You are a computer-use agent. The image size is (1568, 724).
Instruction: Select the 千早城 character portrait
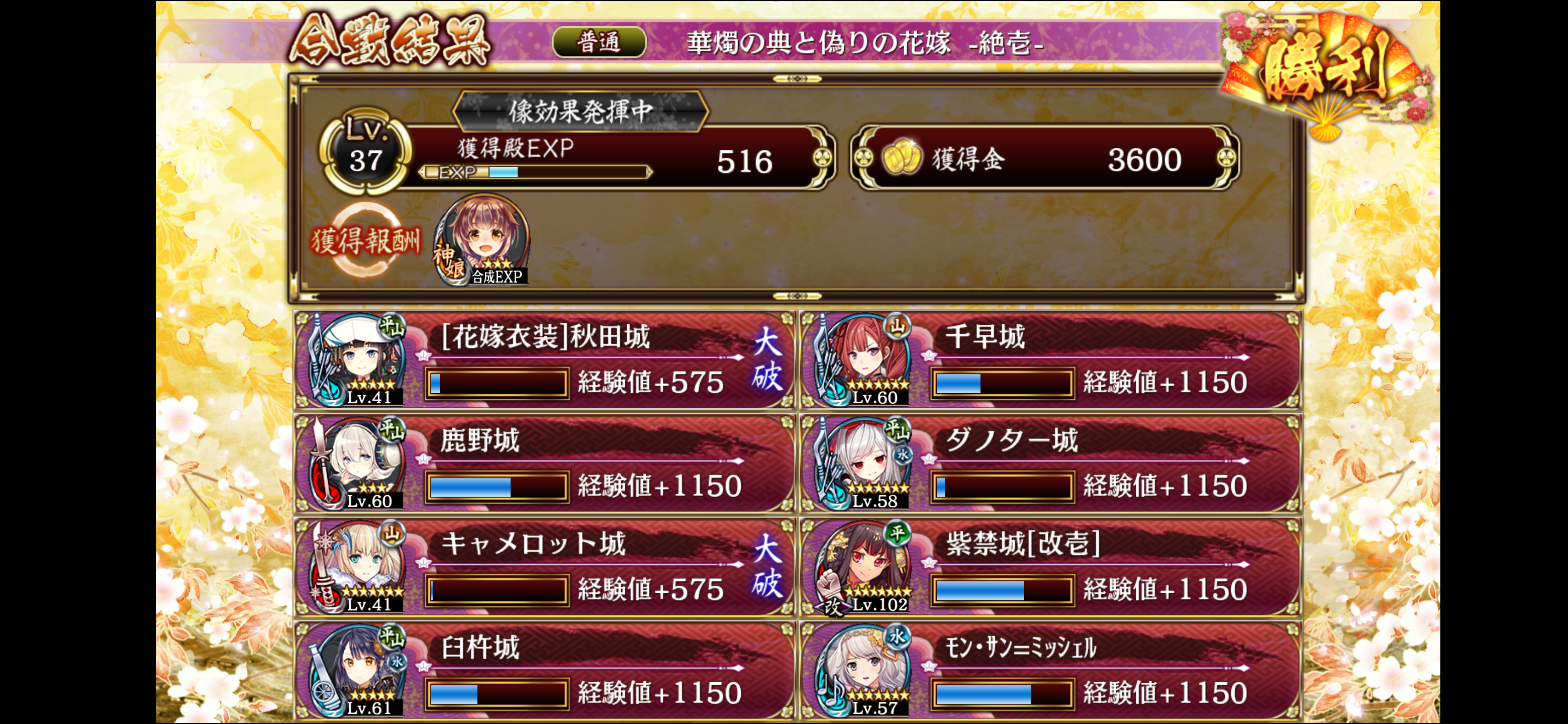point(862,359)
